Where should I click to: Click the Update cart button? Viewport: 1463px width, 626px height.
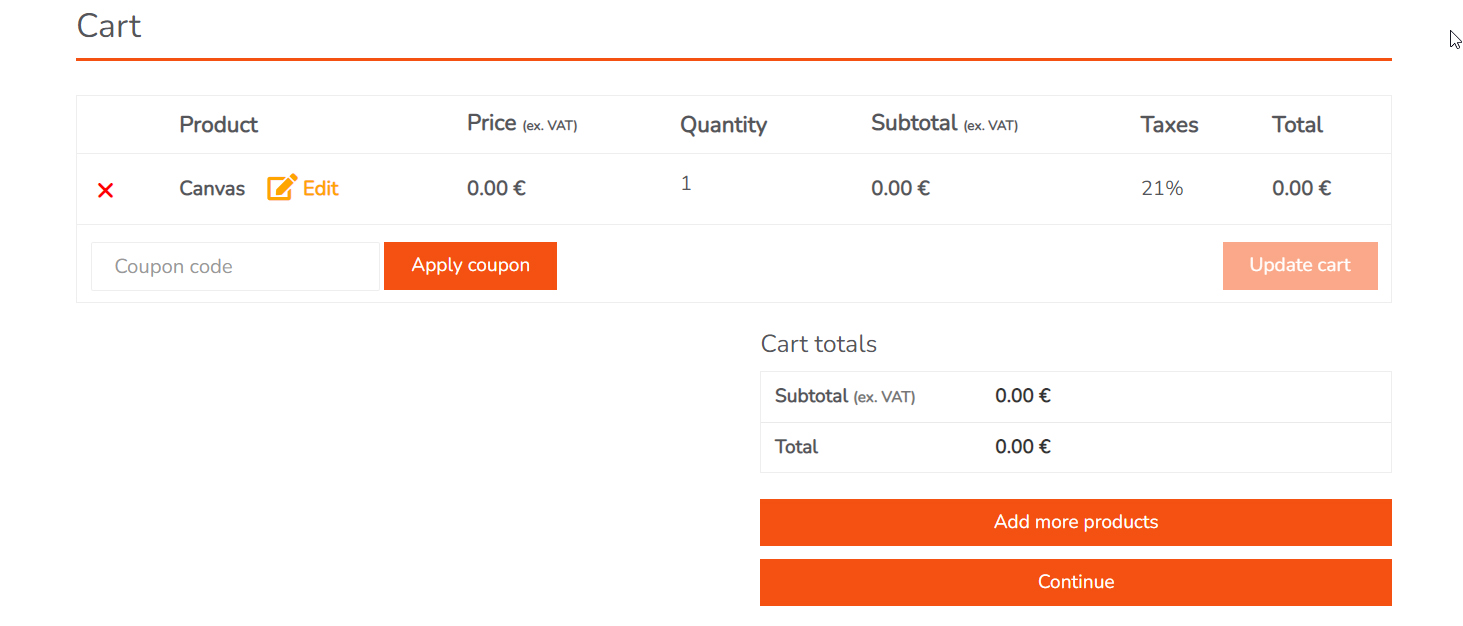[x=1299, y=266]
